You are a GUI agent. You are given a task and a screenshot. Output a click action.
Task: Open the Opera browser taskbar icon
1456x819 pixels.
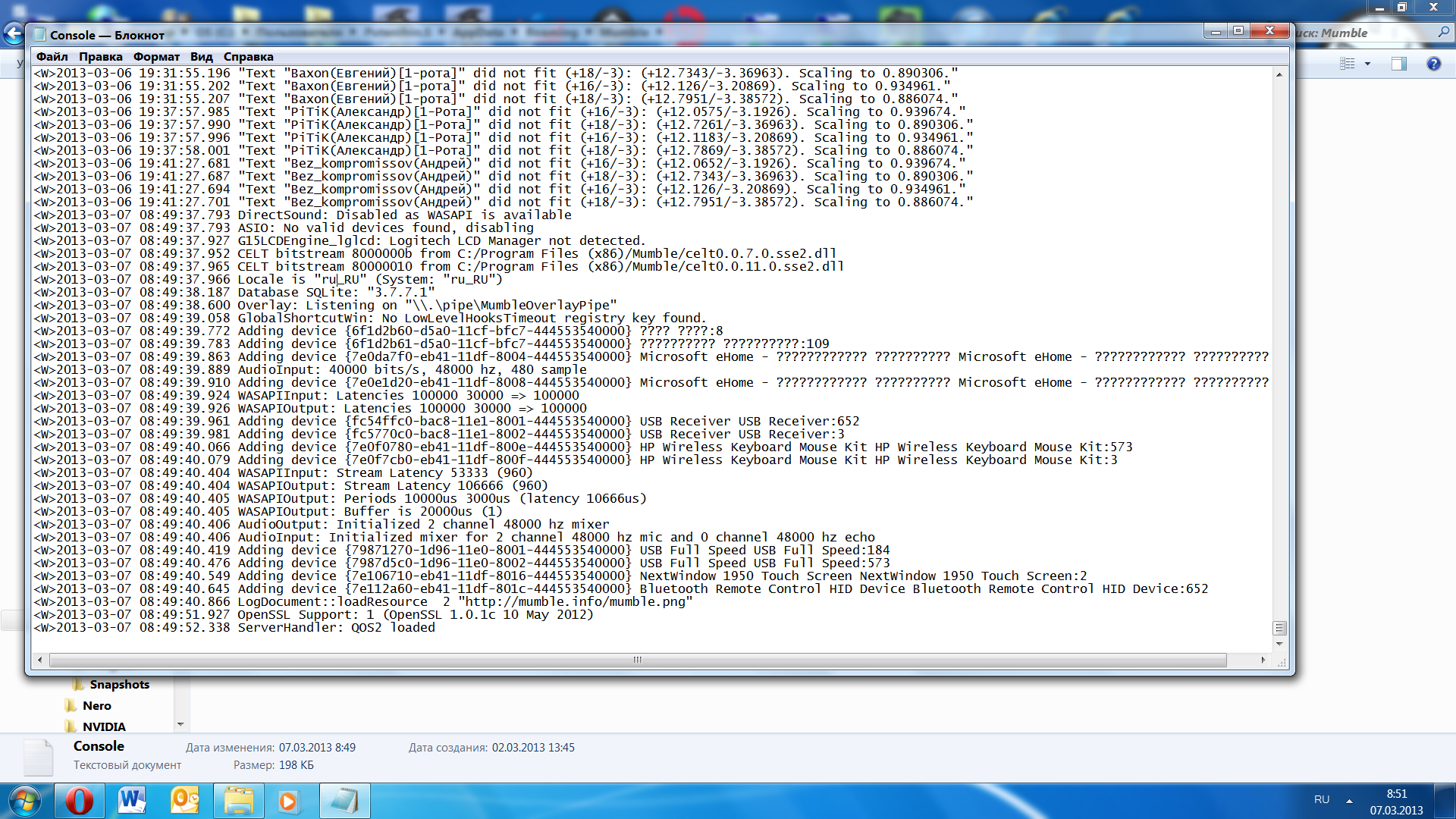(x=79, y=801)
